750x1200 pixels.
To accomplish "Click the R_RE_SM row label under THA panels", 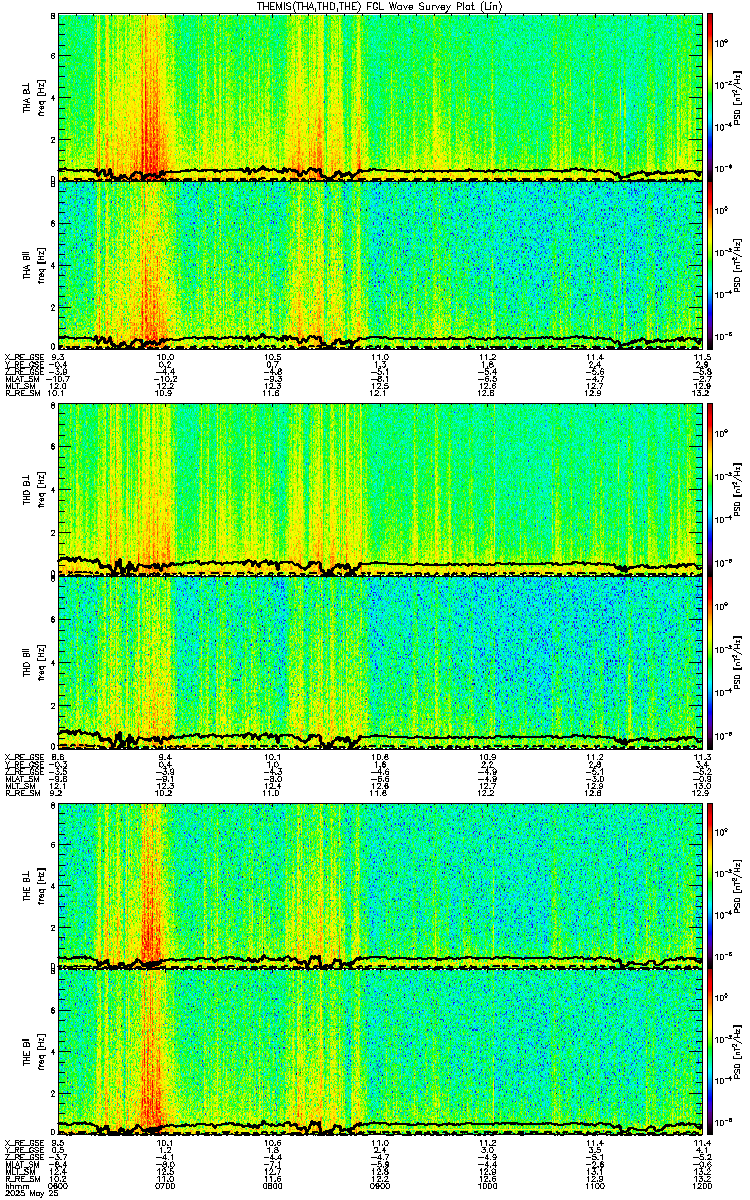I will click(21, 393).
